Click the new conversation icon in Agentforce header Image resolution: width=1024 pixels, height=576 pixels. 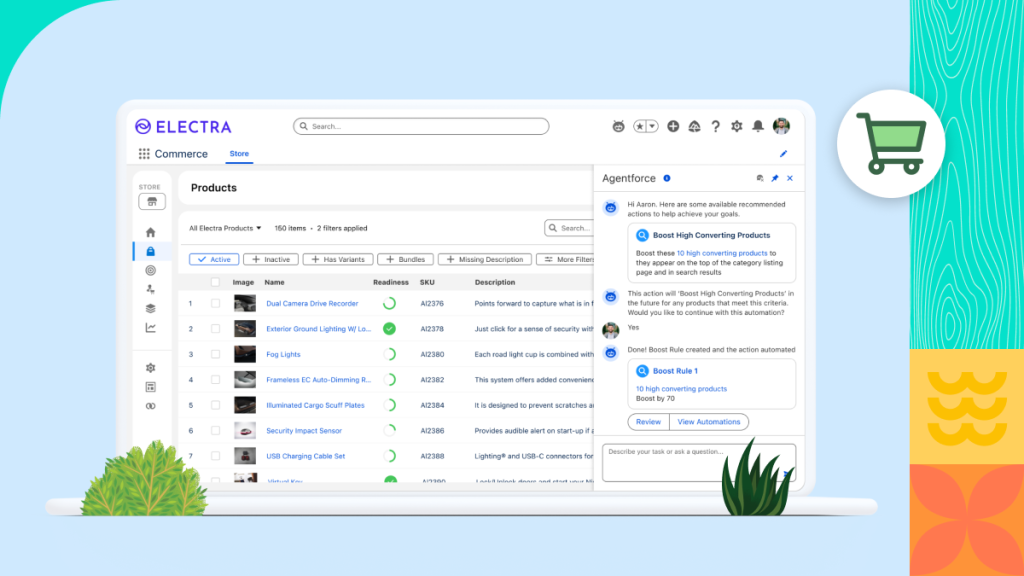pos(760,178)
